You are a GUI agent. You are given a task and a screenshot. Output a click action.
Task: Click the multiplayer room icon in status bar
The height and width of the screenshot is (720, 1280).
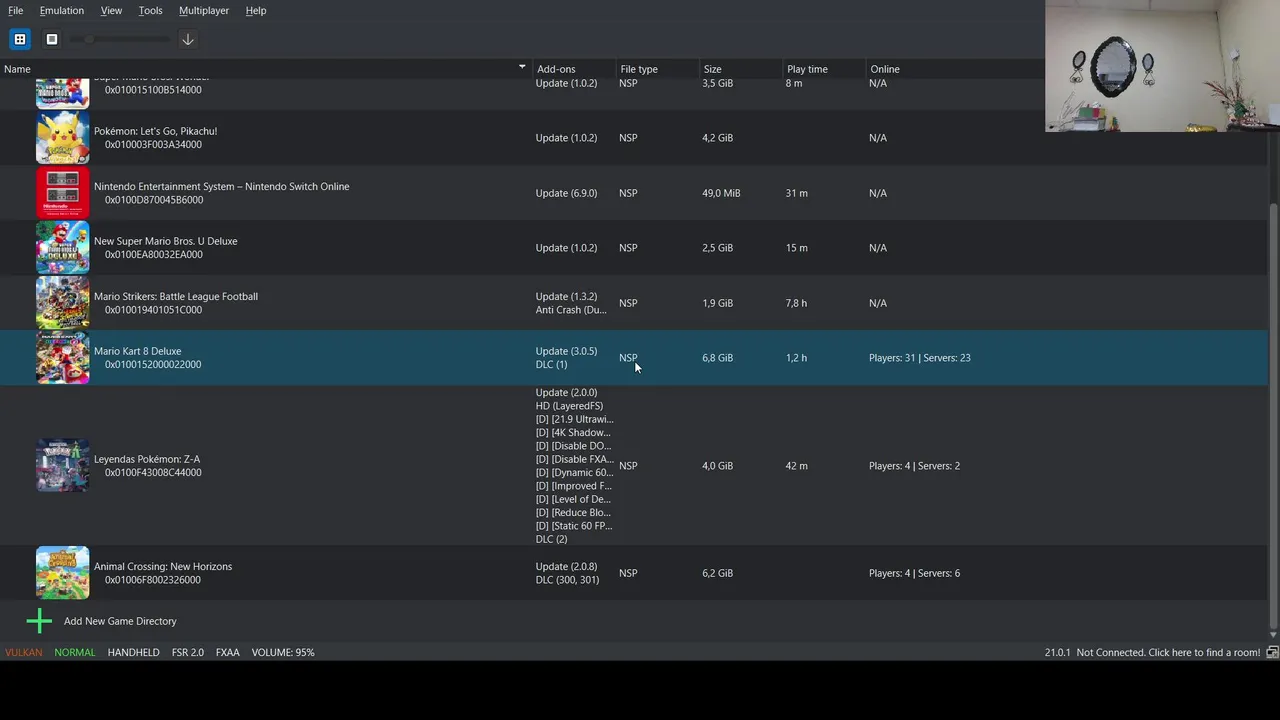1272,652
